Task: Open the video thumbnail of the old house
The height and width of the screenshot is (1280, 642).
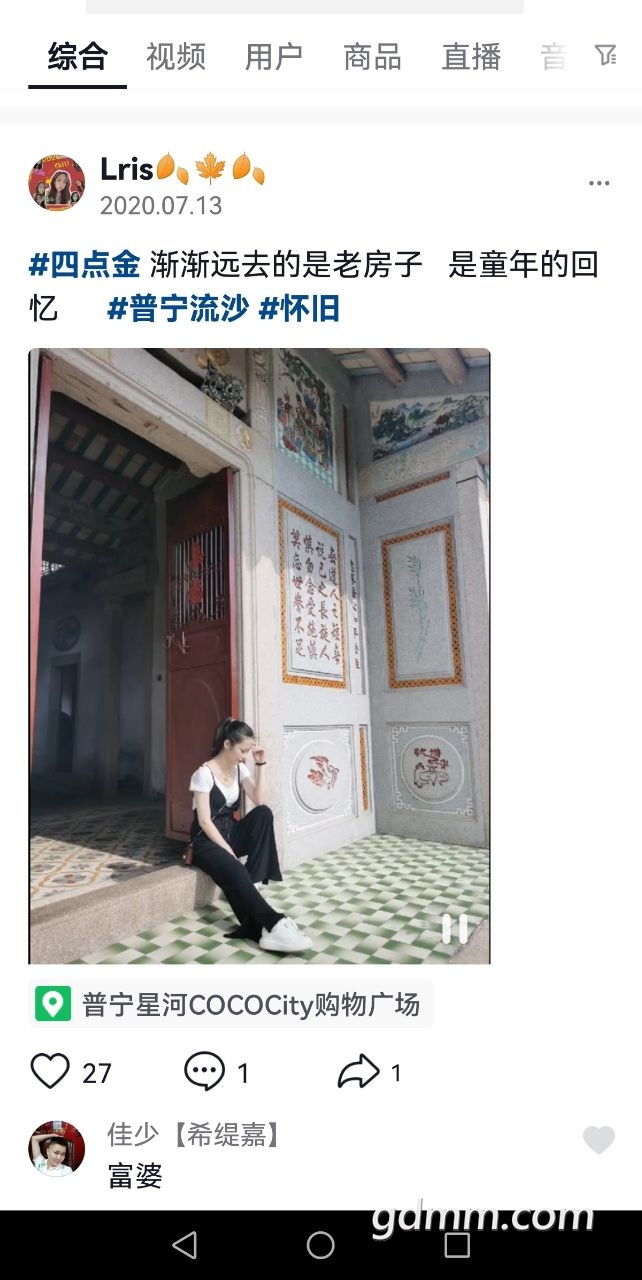Action: (x=259, y=656)
